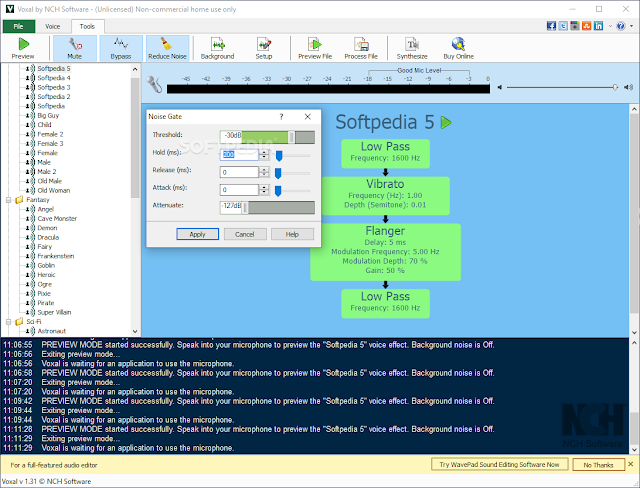Click the voice icon next to Child
Screen dimensions: 640x488
pos(30,125)
